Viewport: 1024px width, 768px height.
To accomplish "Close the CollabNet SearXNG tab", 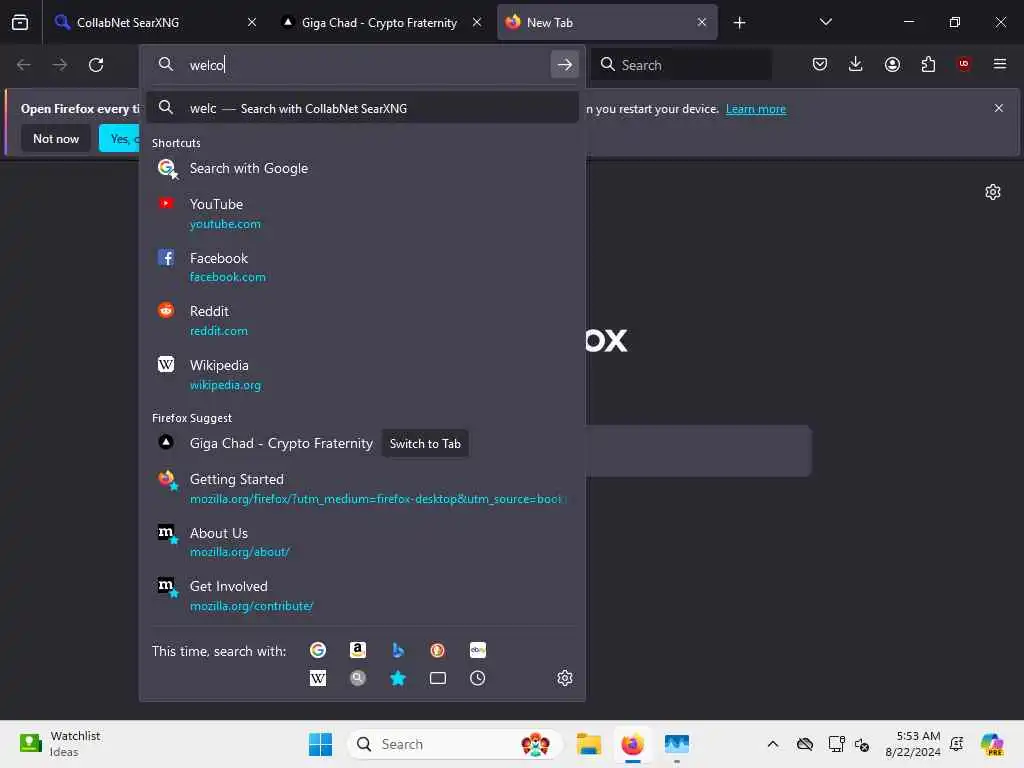I will coord(252,22).
